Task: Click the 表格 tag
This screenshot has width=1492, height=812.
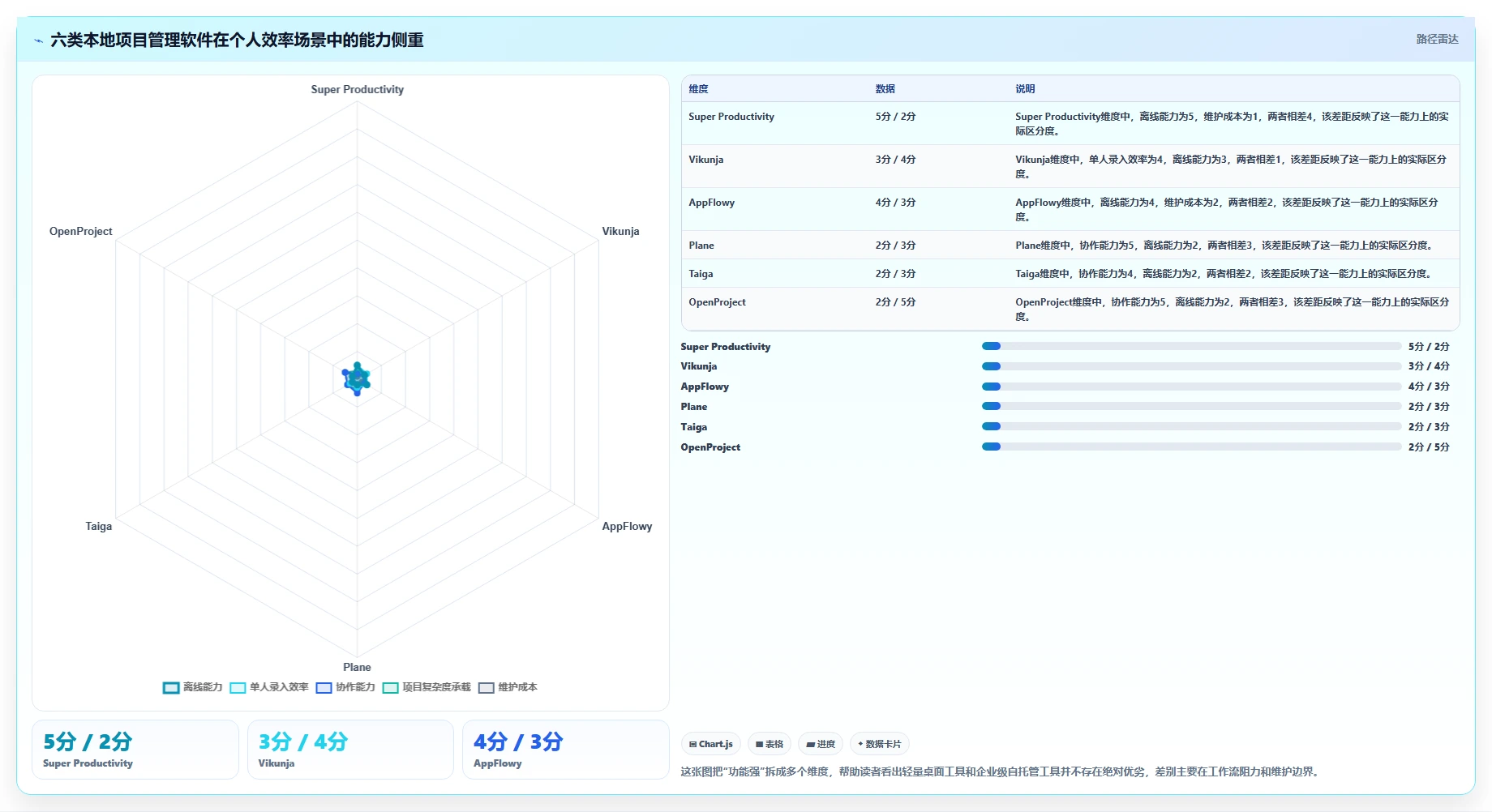Action: click(x=769, y=744)
